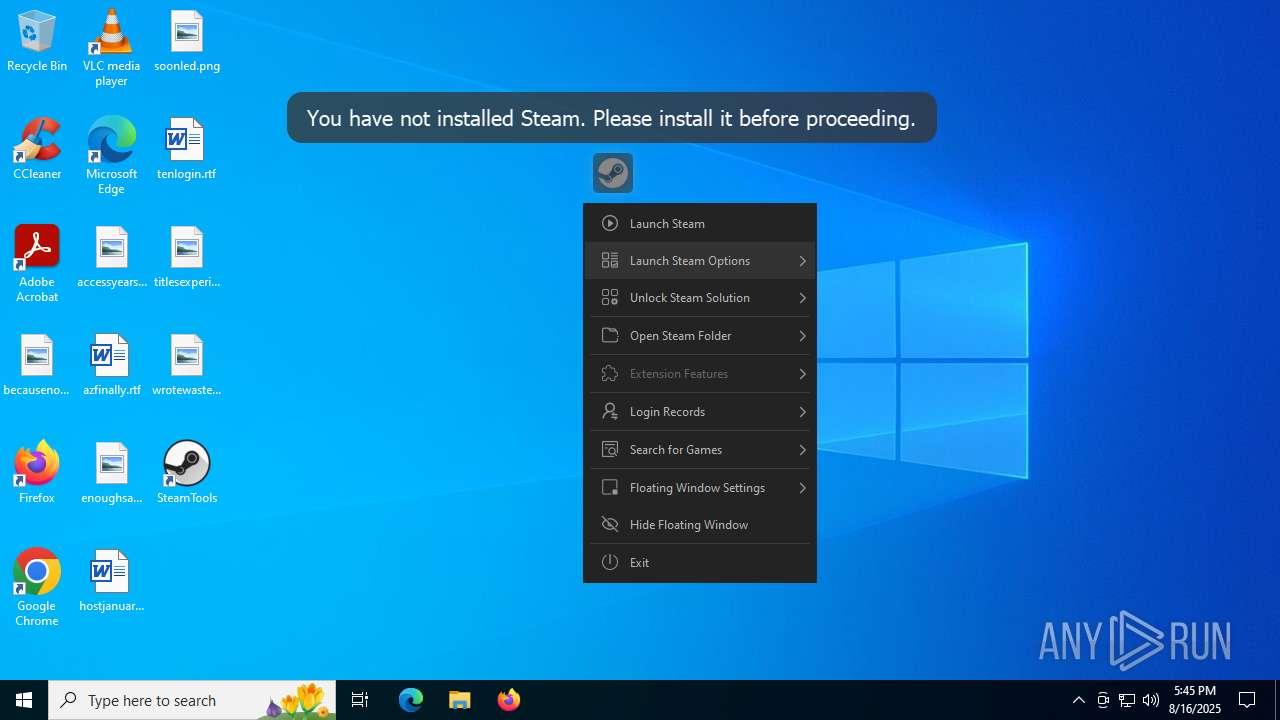1280x720 pixels.
Task: Expand the Login Records submenu arrow
Action: point(802,412)
